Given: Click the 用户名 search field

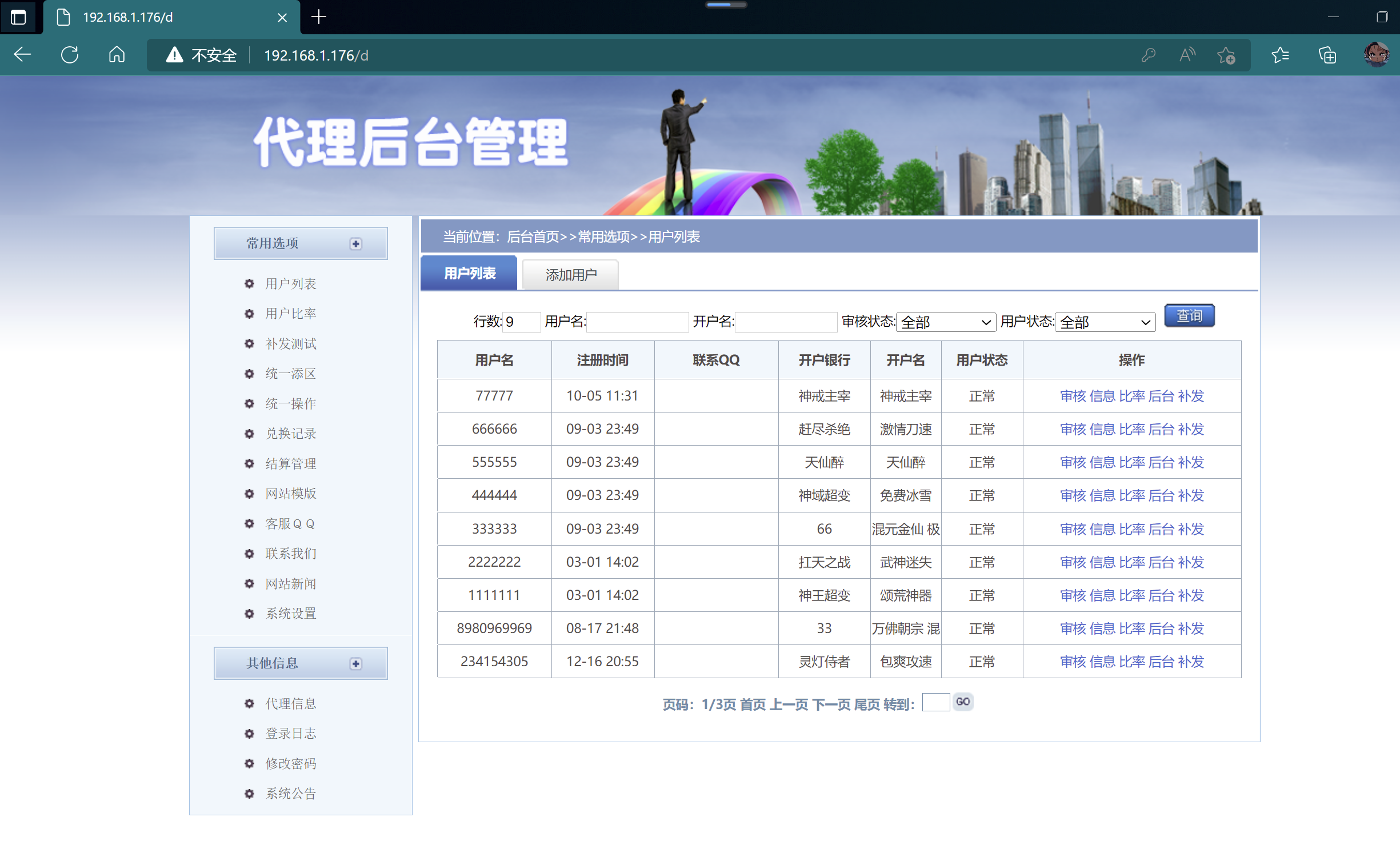Looking at the screenshot, I should (637, 322).
